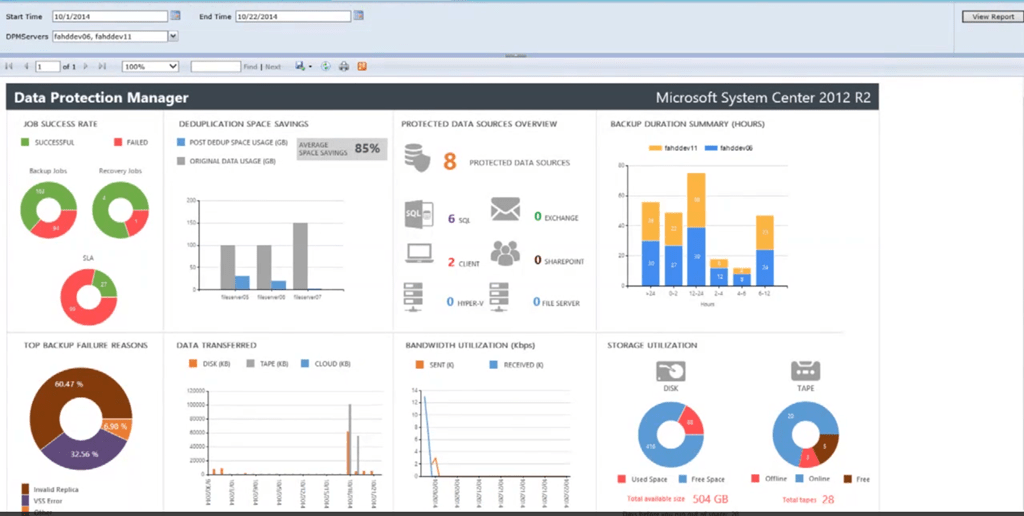Click the current page number box
1024x516 pixels.
(x=48, y=67)
